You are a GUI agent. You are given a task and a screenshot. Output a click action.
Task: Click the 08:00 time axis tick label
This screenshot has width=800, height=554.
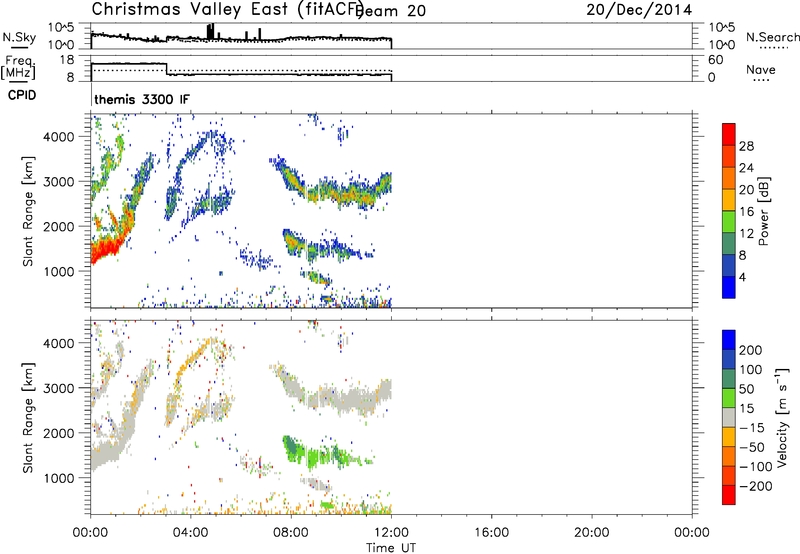pyautogui.click(x=291, y=533)
